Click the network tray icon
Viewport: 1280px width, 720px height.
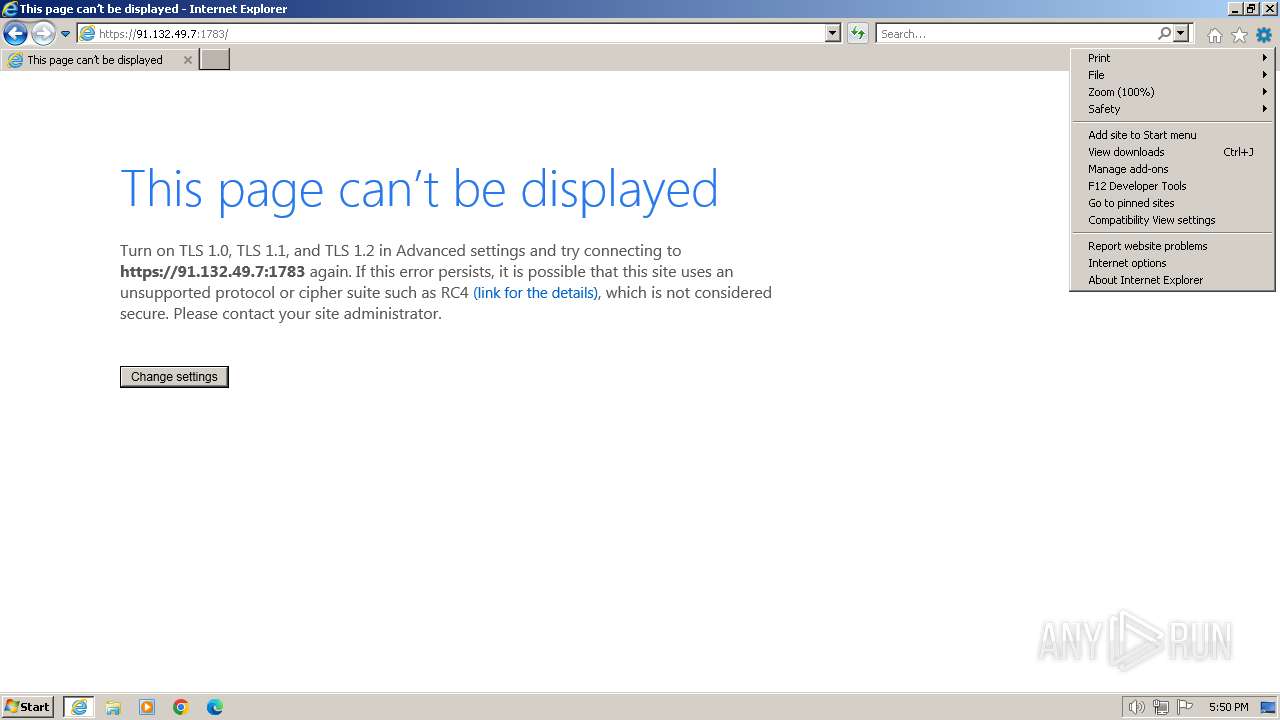click(1161, 707)
